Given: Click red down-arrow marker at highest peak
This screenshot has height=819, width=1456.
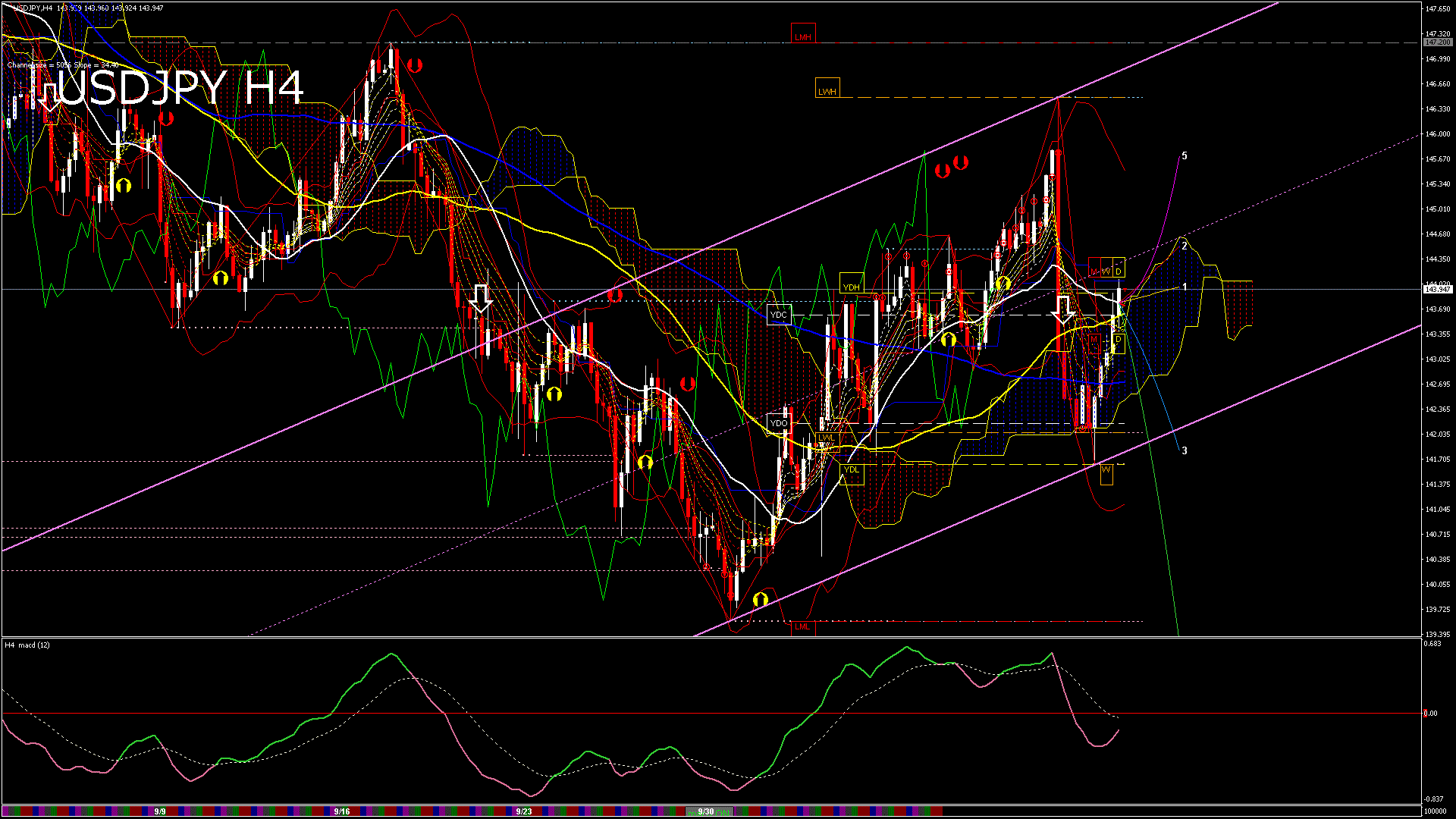Looking at the screenshot, I should tap(414, 65).
